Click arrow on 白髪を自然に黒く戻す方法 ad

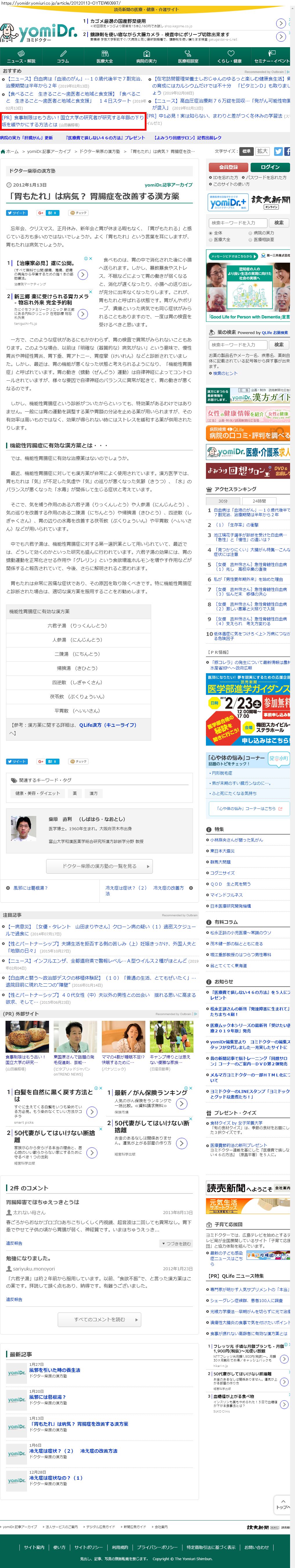tap(91, 1112)
